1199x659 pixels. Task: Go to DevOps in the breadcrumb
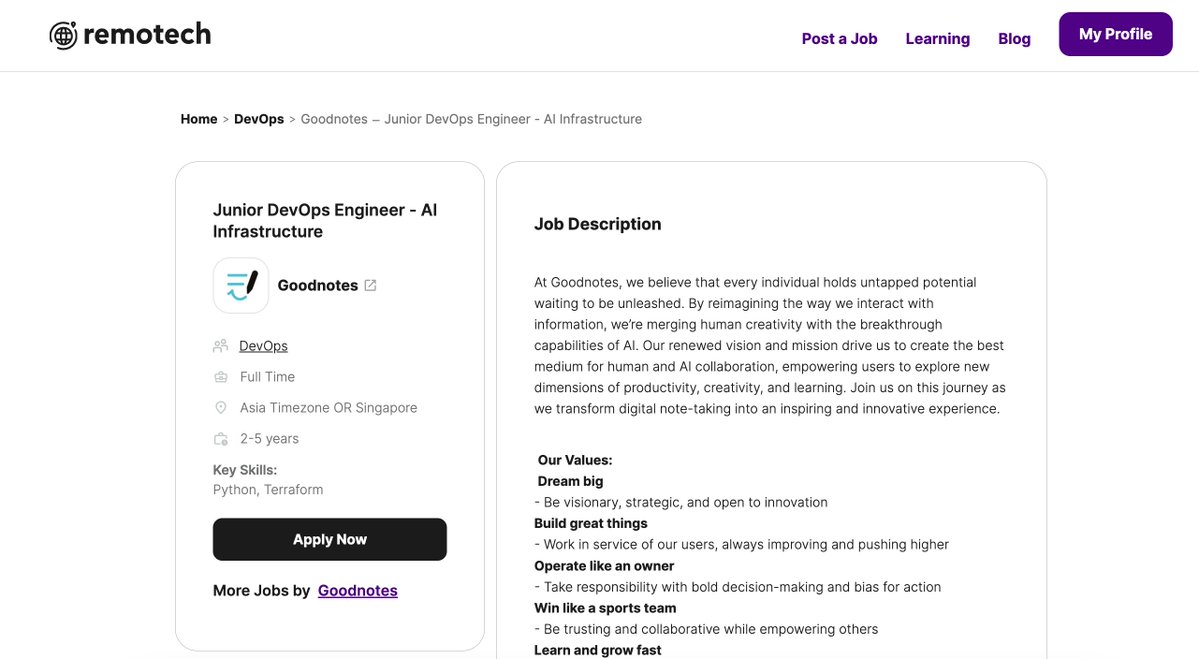click(x=258, y=119)
